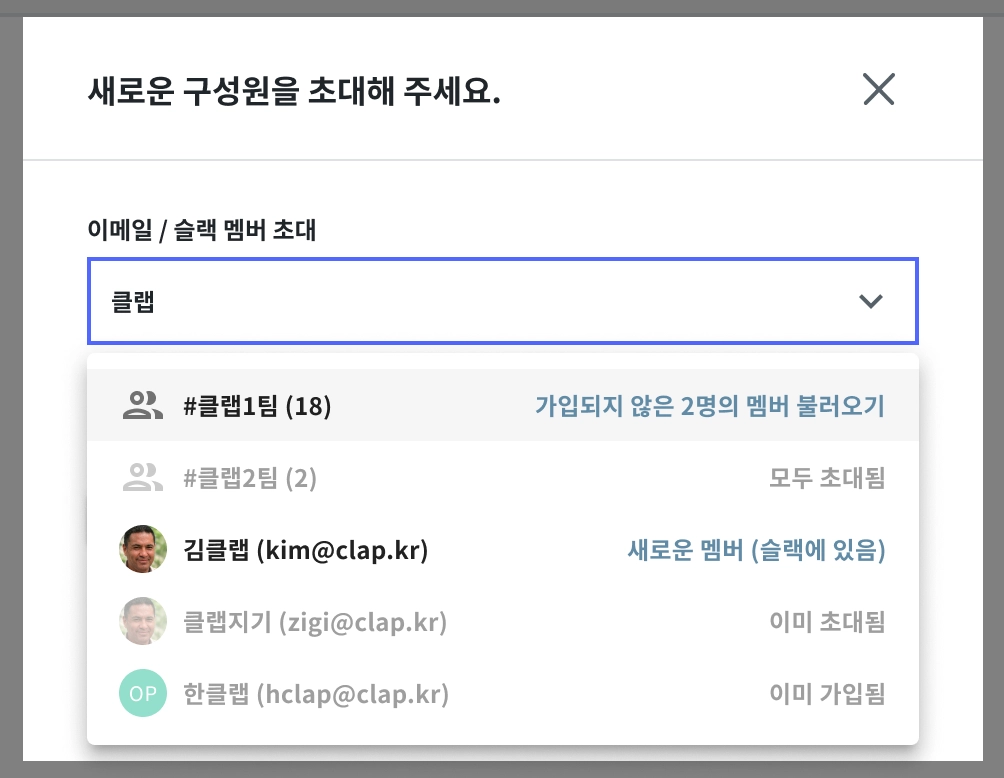The image size is (1004, 778).
Task: Click the OP avatar for 한클랩
Action: [x=143, y=694]
